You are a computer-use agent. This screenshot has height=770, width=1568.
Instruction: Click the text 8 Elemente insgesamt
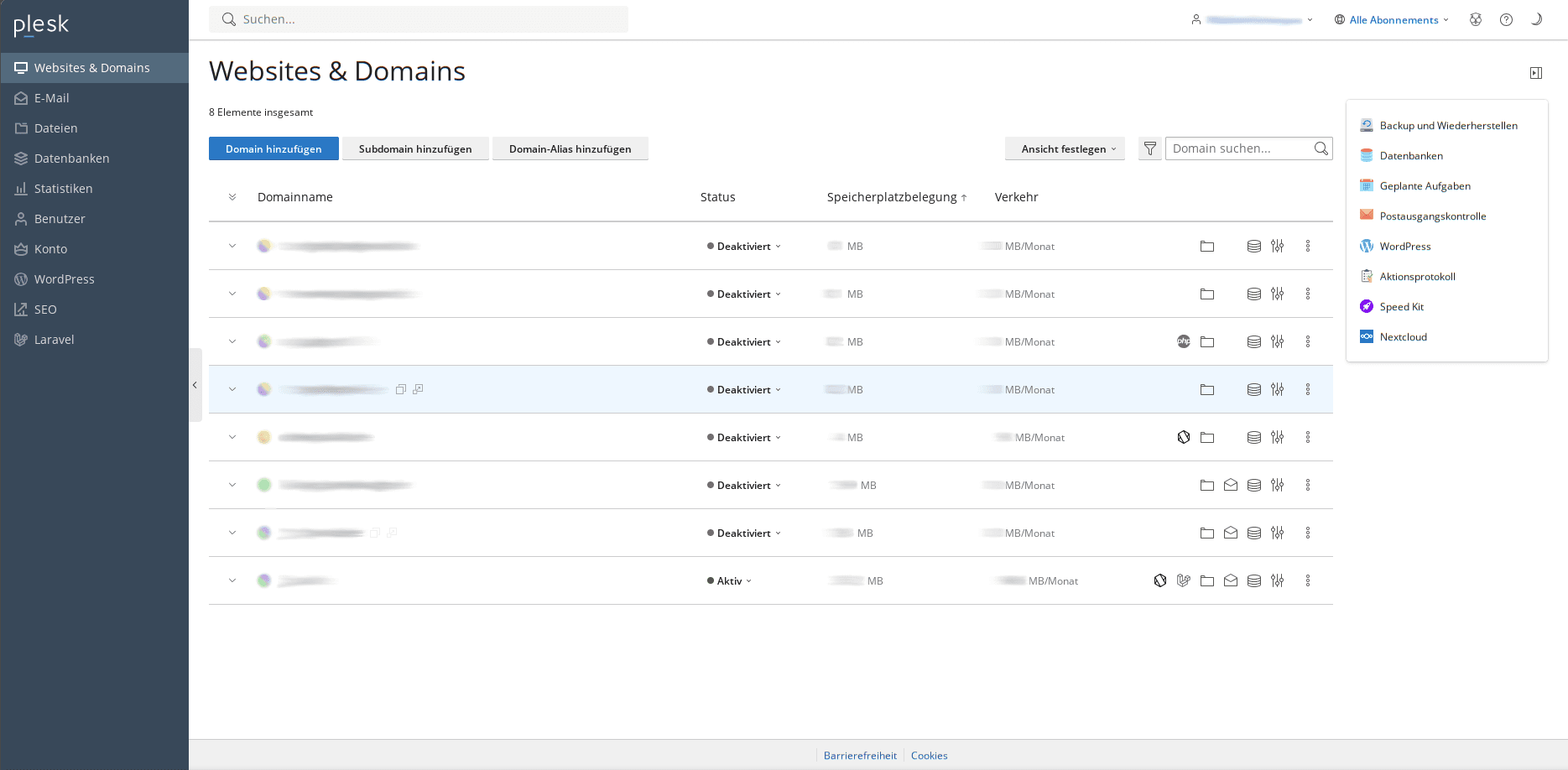click(x=261, y=112)
